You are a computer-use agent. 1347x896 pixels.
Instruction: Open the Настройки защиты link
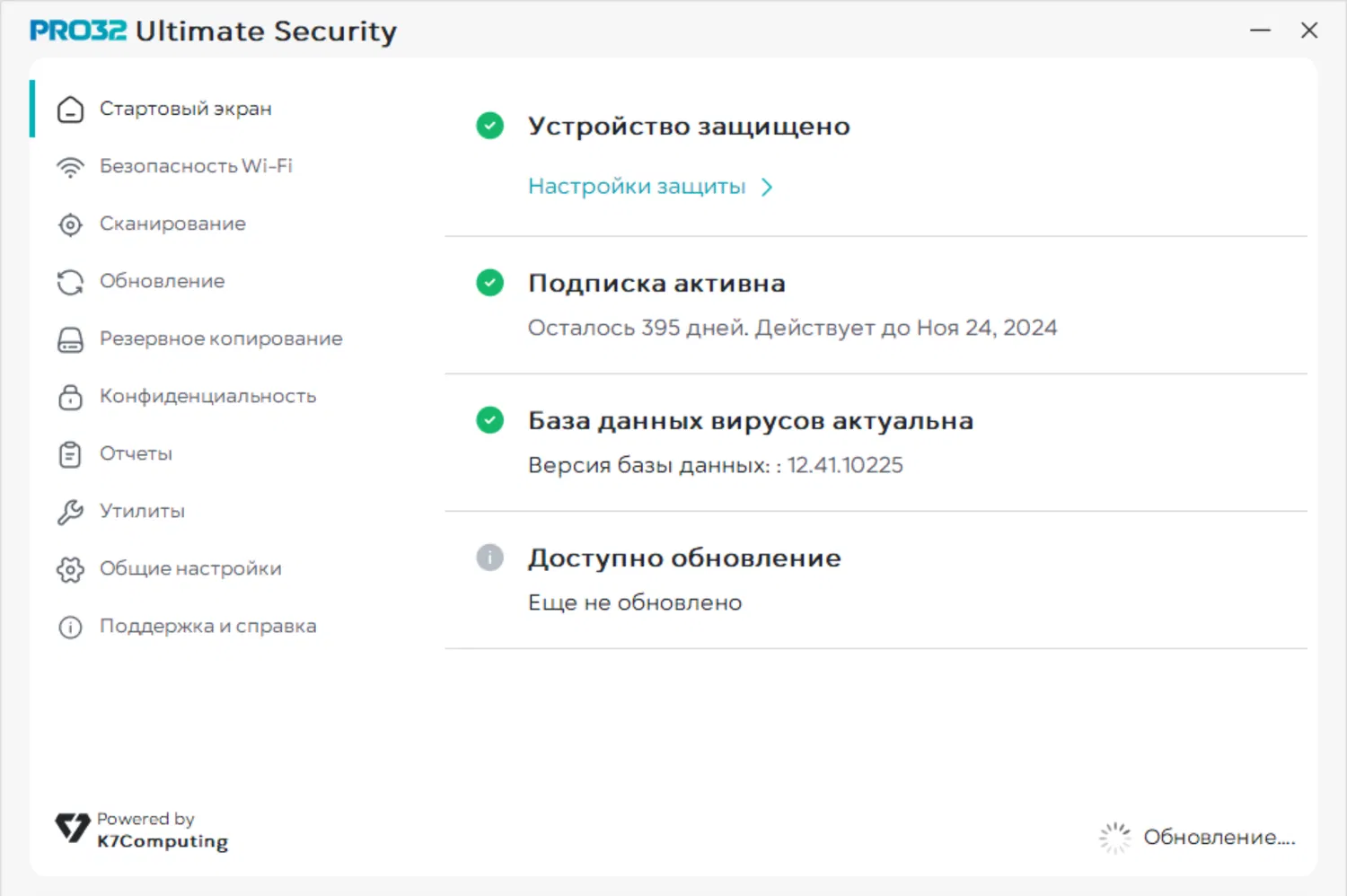tap(637, 187)
